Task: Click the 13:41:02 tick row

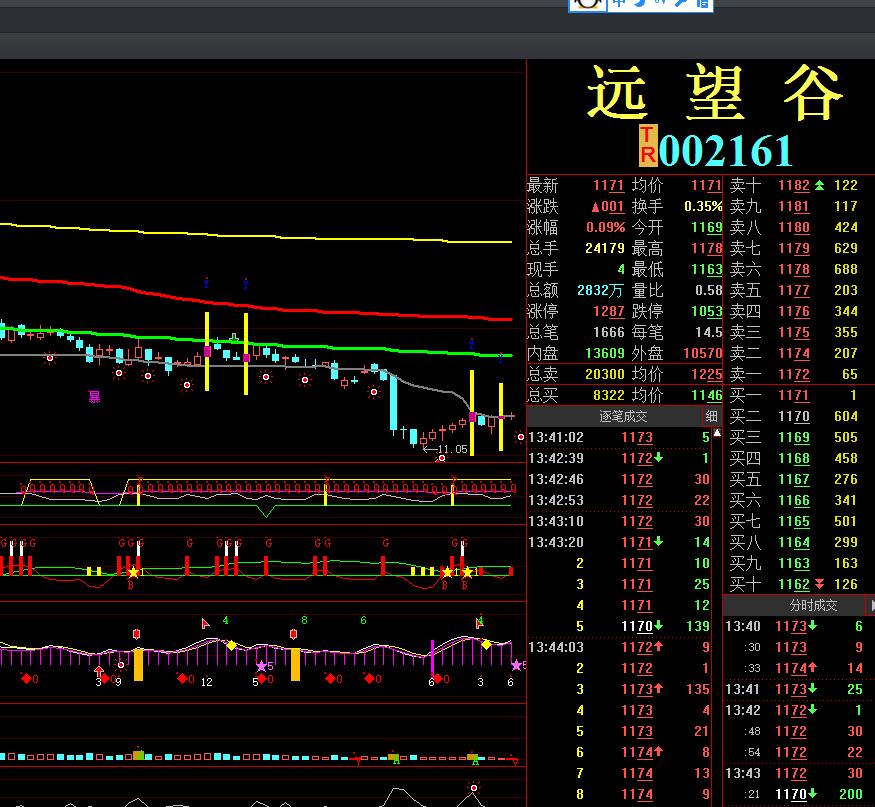Action: (619, 437)
